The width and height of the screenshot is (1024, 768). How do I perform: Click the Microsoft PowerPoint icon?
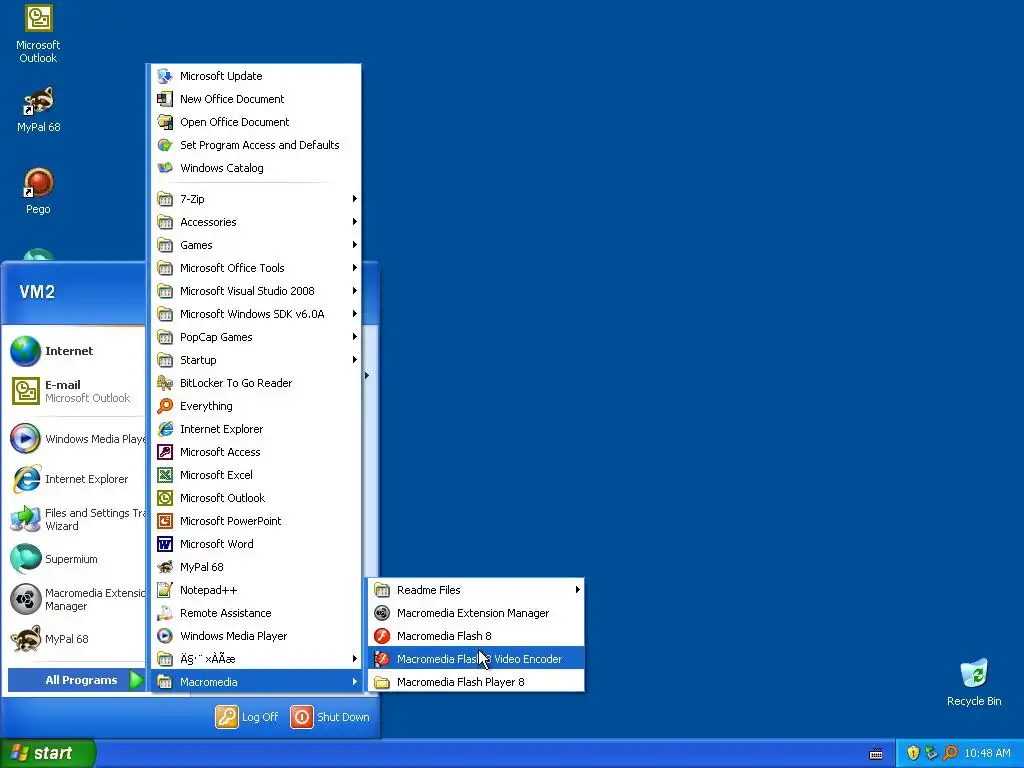tap(165, 521)
